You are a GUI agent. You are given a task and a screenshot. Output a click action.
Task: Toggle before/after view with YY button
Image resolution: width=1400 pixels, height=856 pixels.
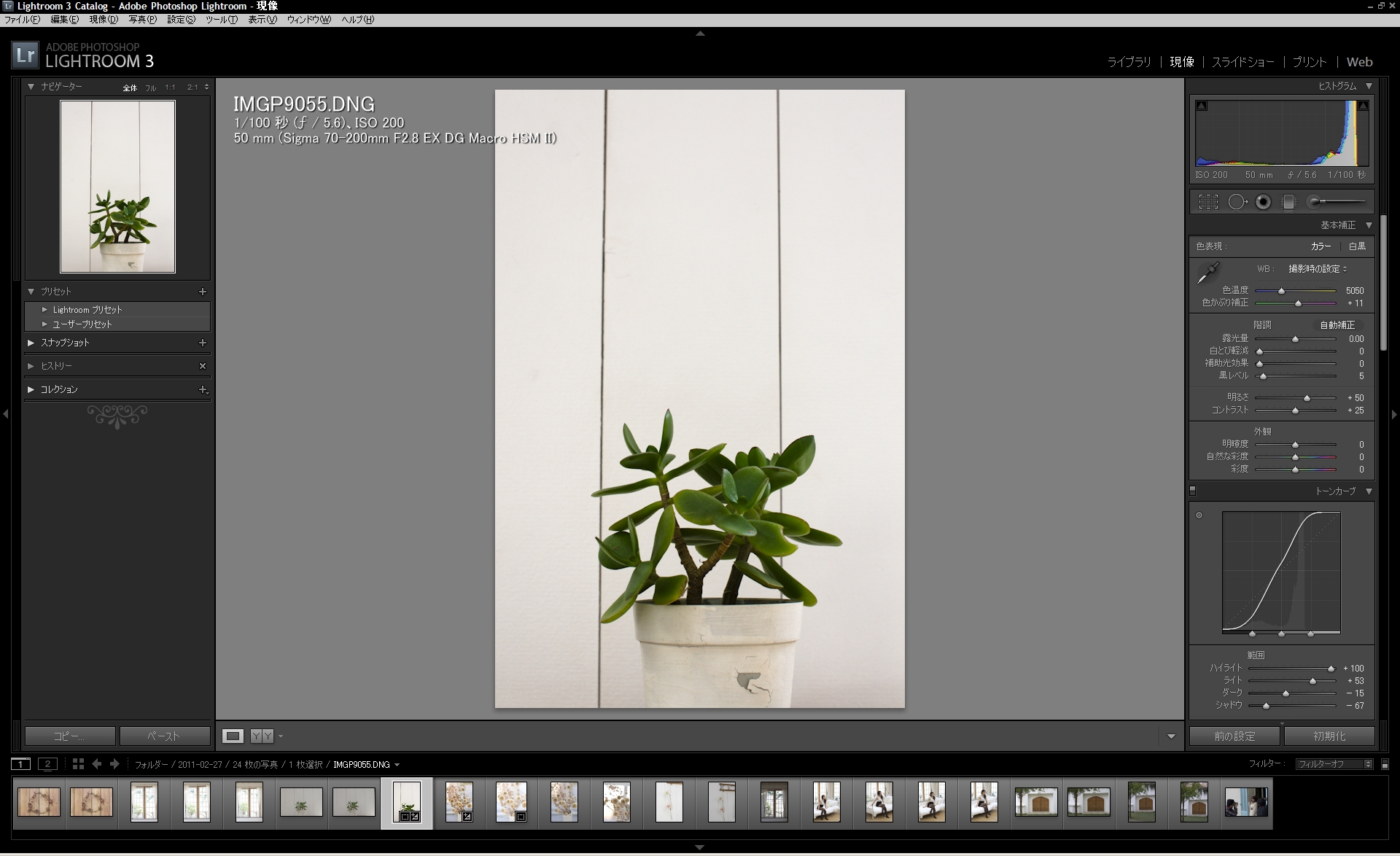coord(262,736)
